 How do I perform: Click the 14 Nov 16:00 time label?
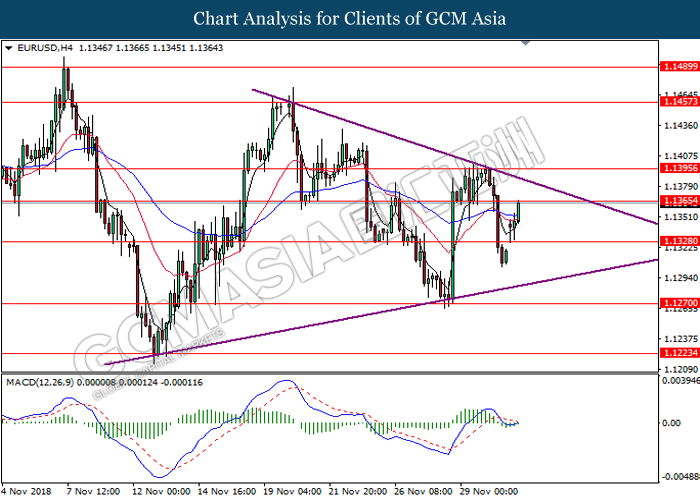tap(227, 491)
